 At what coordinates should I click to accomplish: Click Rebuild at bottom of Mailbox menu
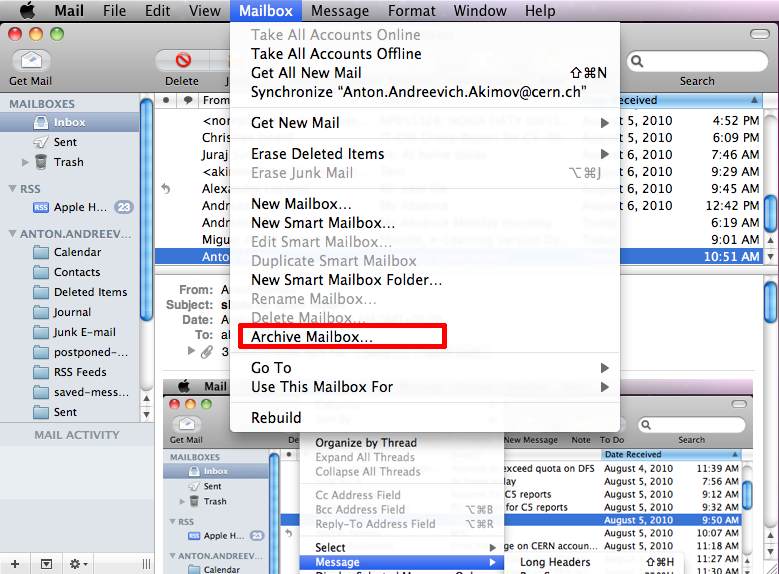tap(276, 418)
